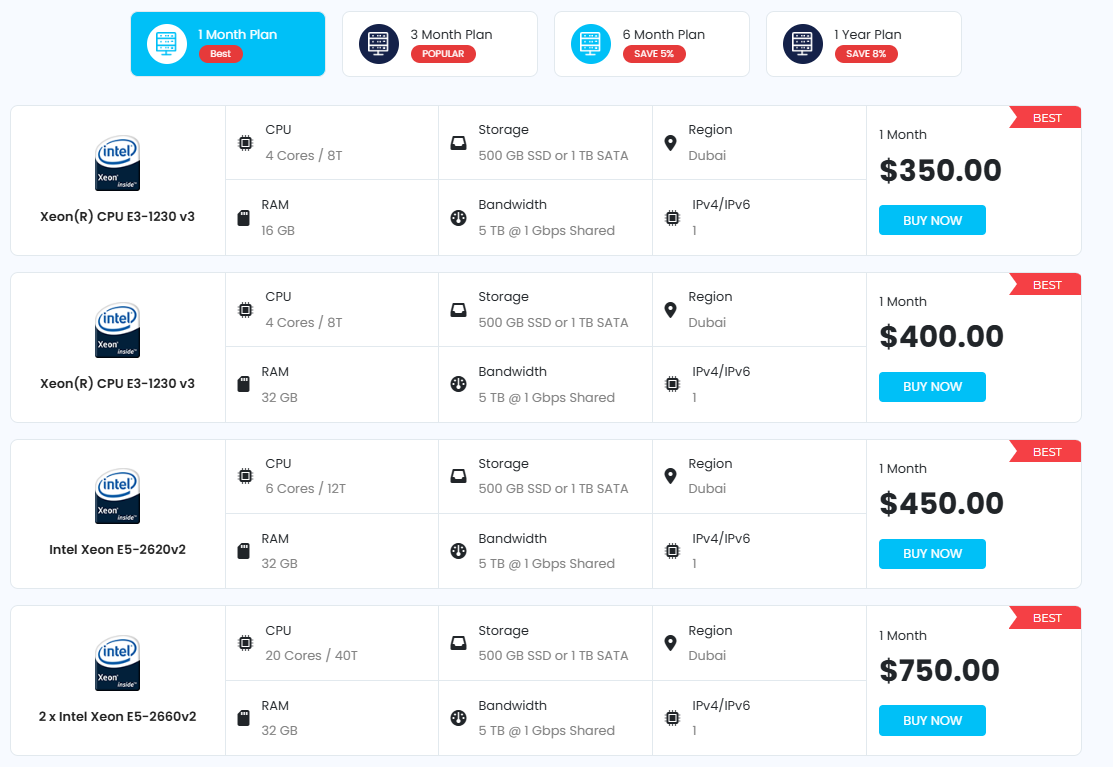Click the server icon on 1 Year Plan

click(x=803, y=44)
